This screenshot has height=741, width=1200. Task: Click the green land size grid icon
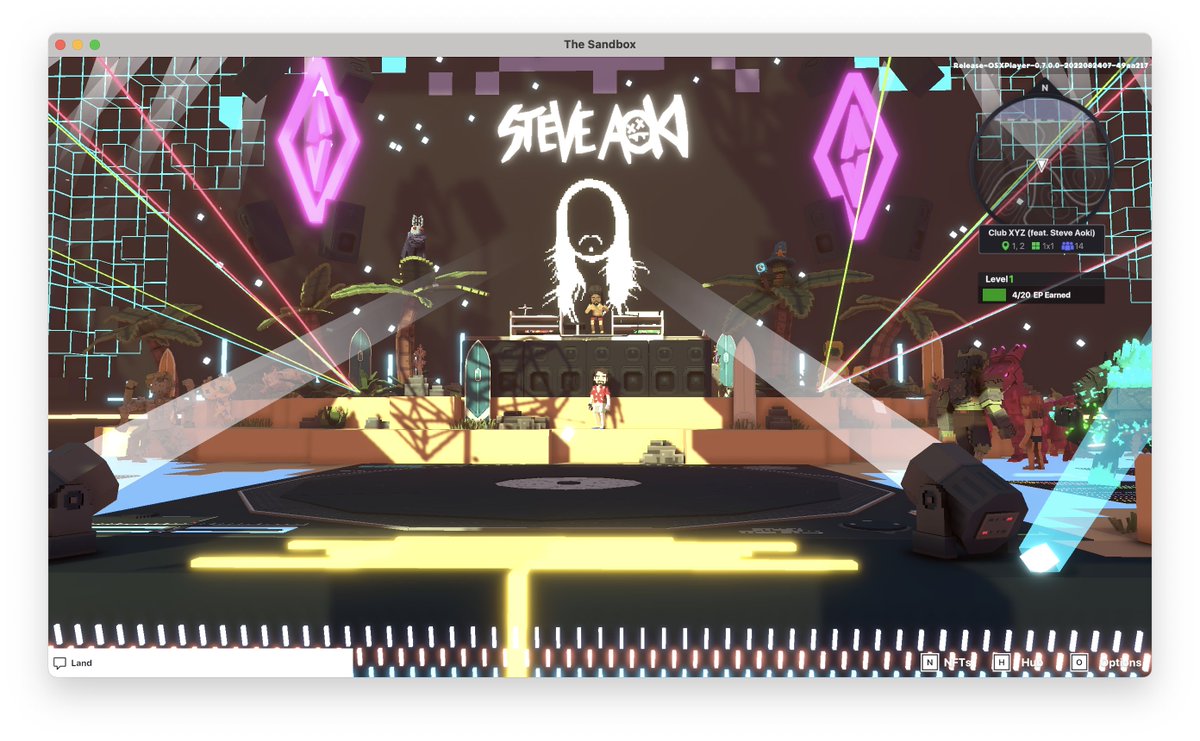[x=1035, y=246]
